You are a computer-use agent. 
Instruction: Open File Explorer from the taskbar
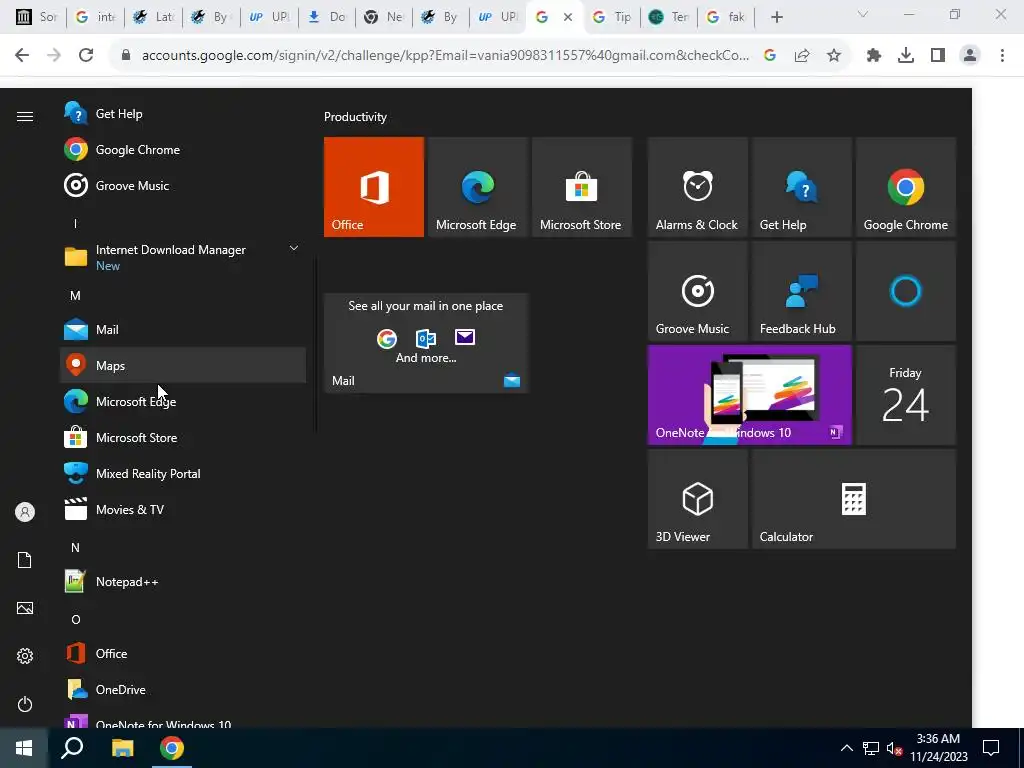tap(122, 748)
